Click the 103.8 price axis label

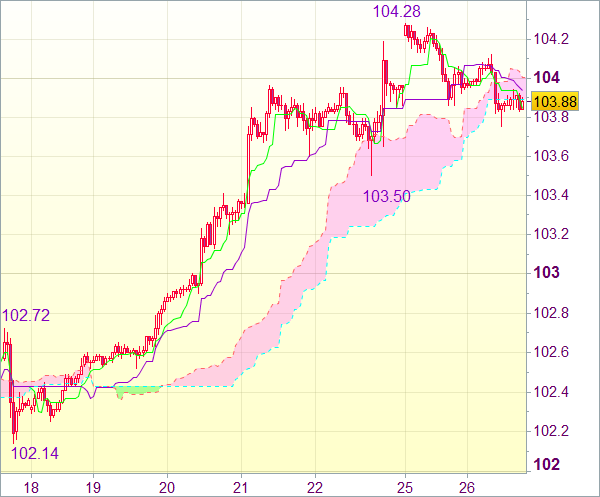pyautogui.click(x=551, y=117)
